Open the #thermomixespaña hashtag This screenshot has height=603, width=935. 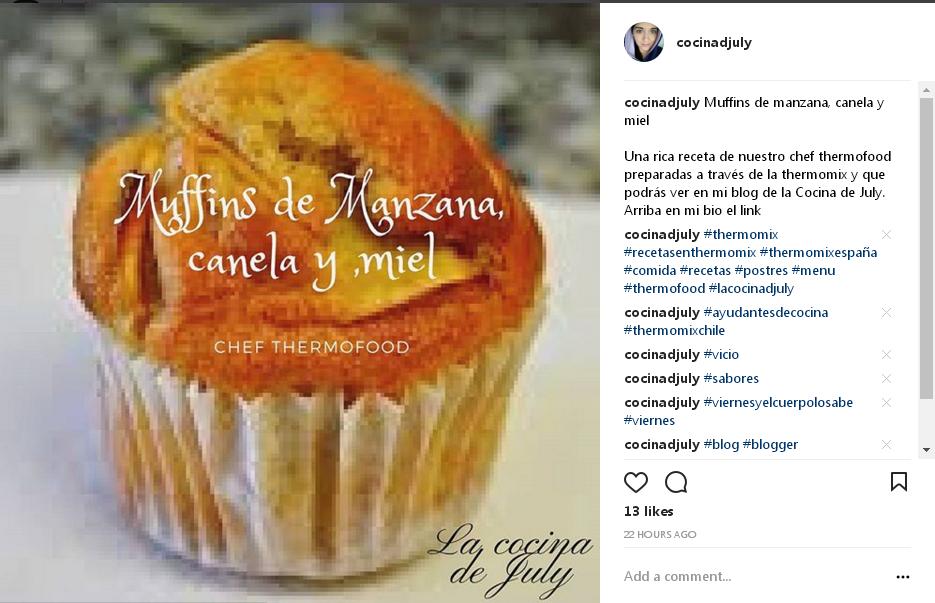(x=818, y=252)
